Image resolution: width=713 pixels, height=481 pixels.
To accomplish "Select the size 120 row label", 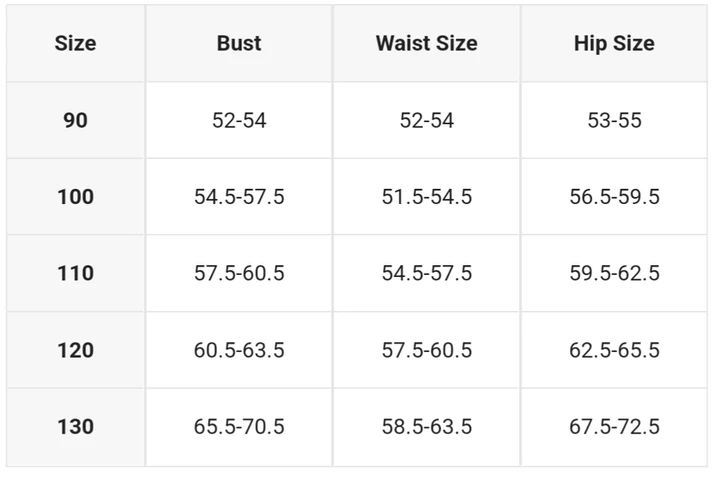I will 75,350.
